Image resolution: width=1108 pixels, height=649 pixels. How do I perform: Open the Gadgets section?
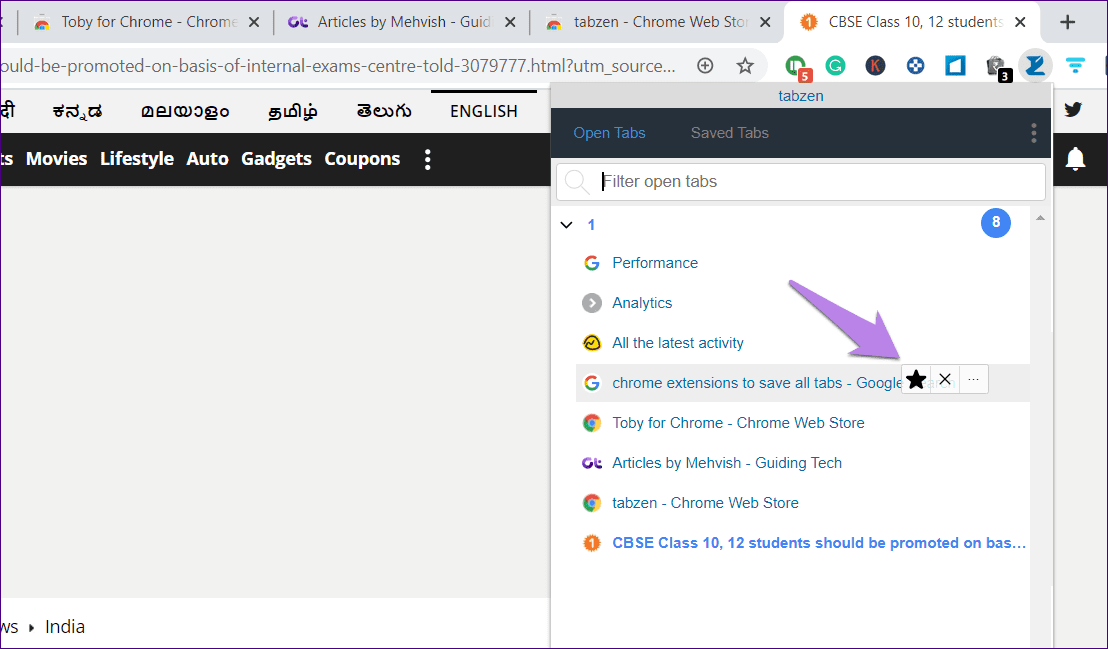(276, 159)
